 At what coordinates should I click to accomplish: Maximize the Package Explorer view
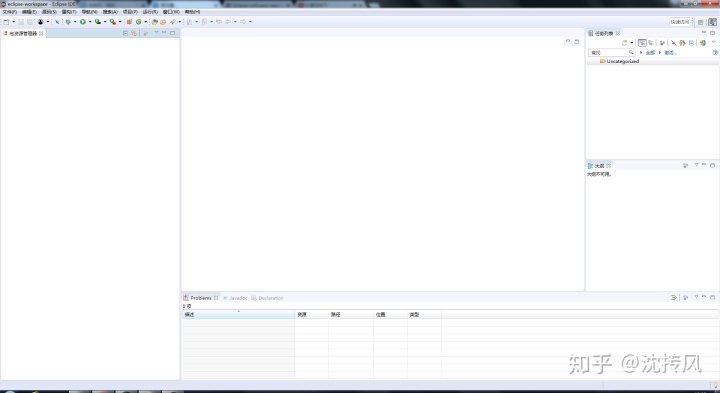coord(173,33)
